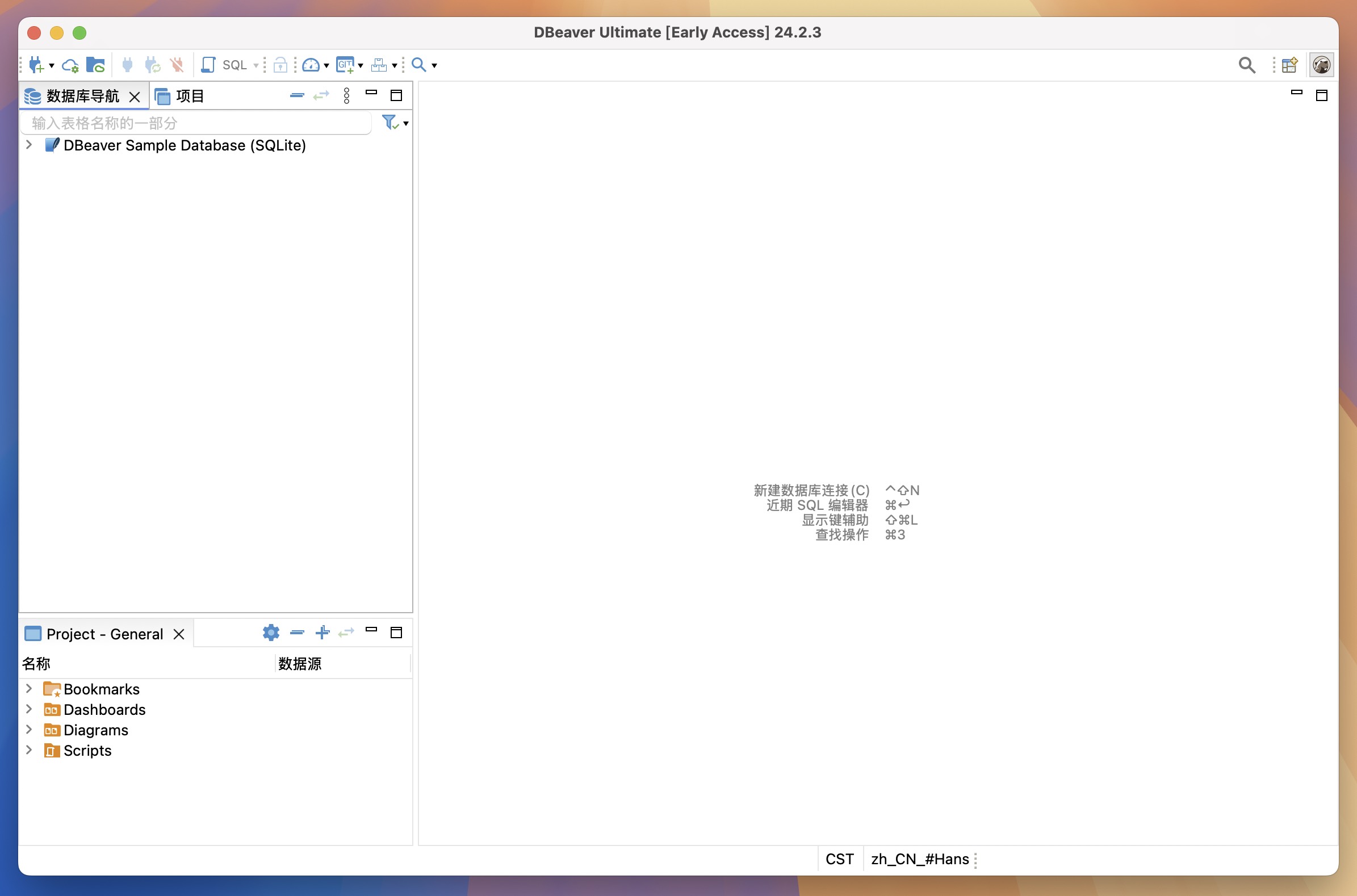This screenshot has width=1357, height=896.
Task: Minimize the database navigator panel
Action: click(x=371, y=92)
